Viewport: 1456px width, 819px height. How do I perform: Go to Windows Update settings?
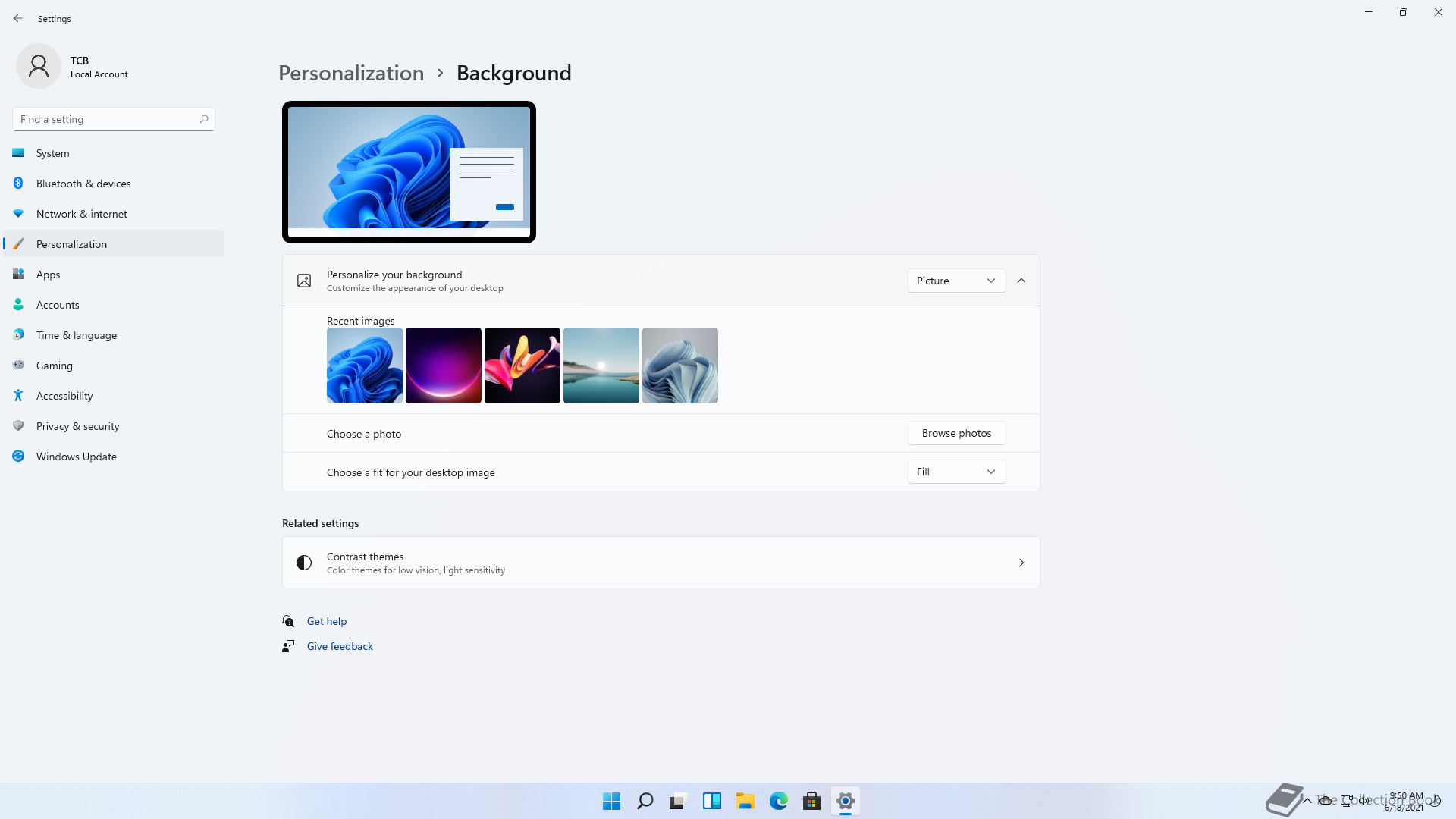[114, 457]
